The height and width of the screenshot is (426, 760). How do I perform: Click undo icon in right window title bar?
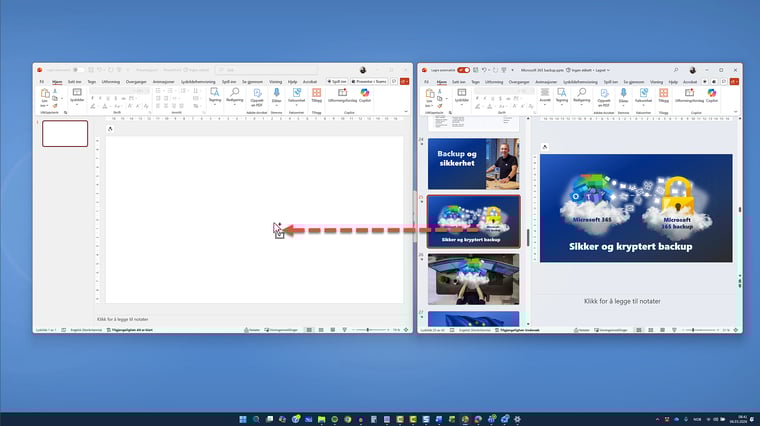click(484, 70)
